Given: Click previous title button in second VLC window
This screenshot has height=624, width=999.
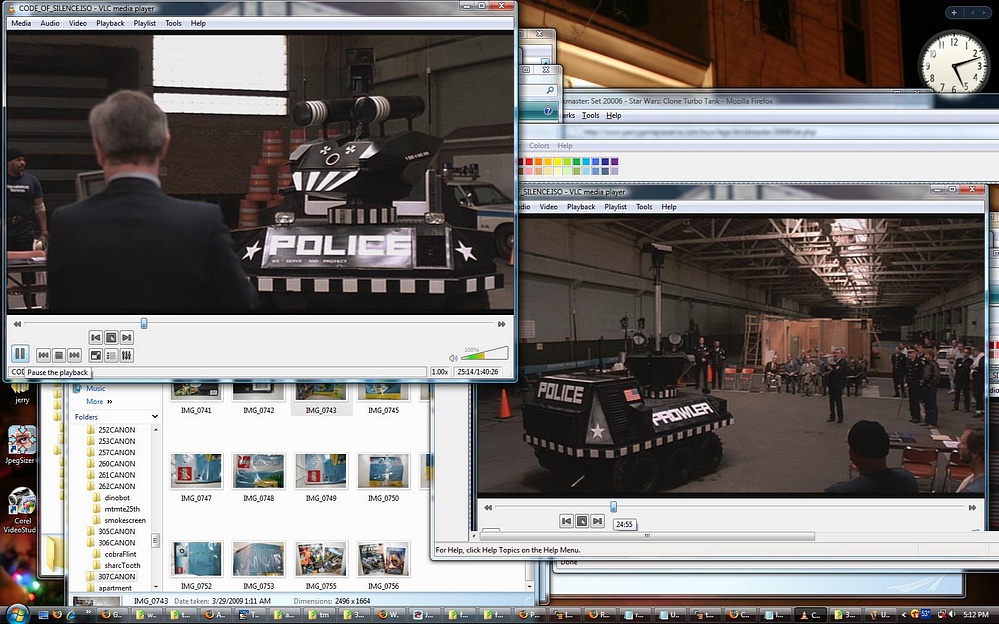Looking at the screenshot, I should tap(566, 521).
